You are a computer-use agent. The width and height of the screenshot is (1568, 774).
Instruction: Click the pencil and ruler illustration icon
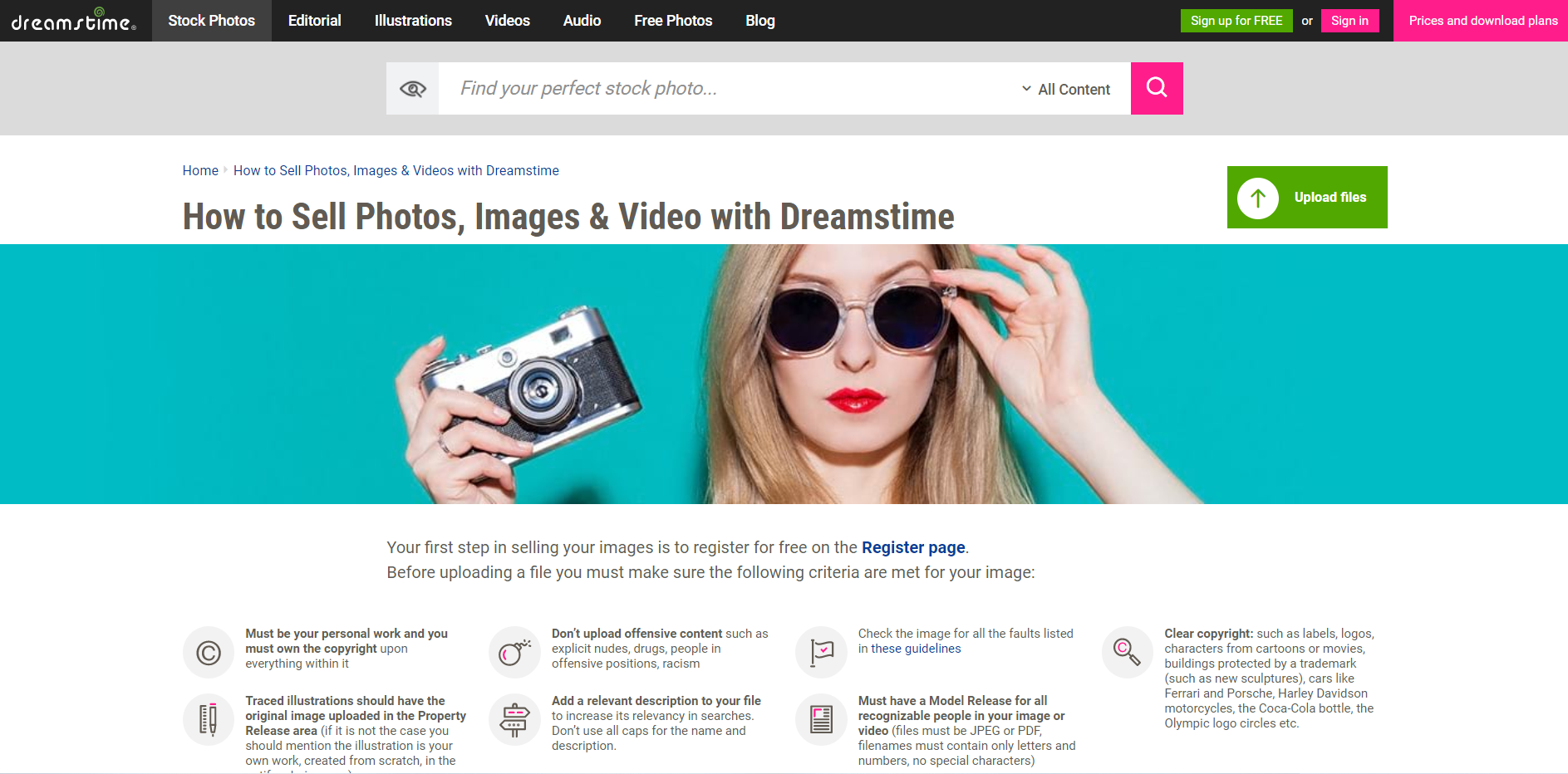pos(209,719)
